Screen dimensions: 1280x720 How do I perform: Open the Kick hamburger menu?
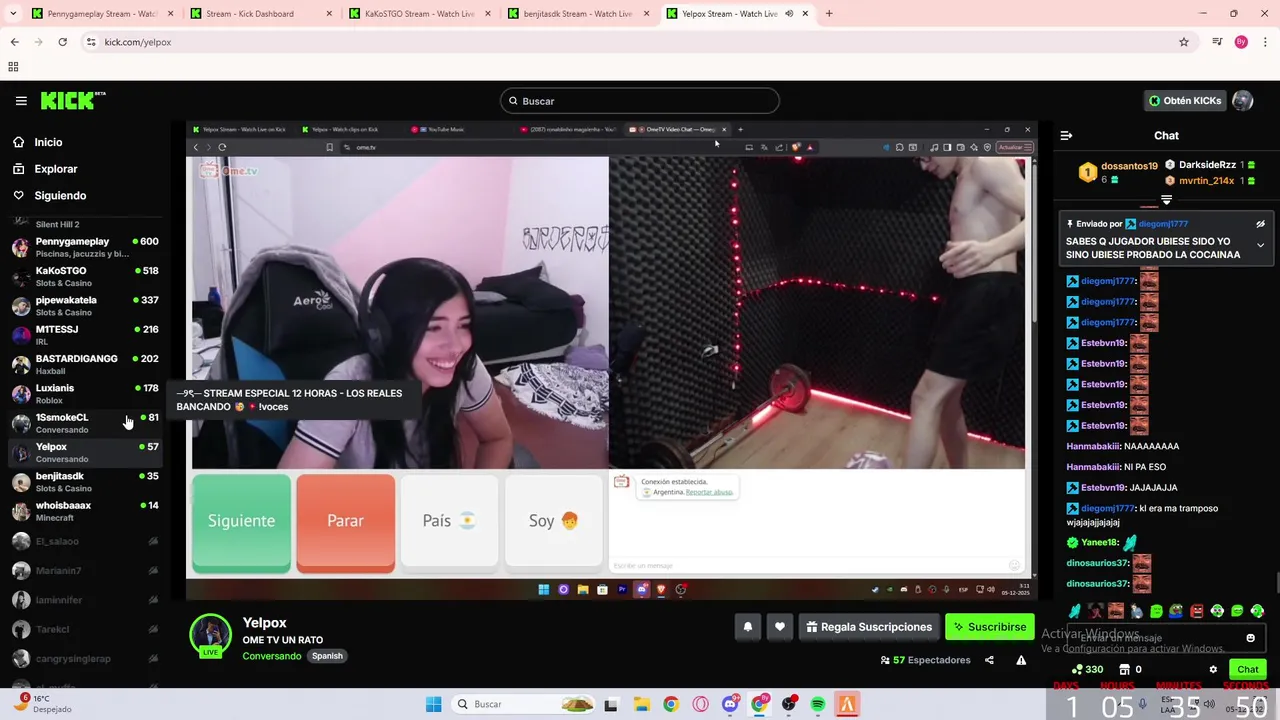coord(21,101)
